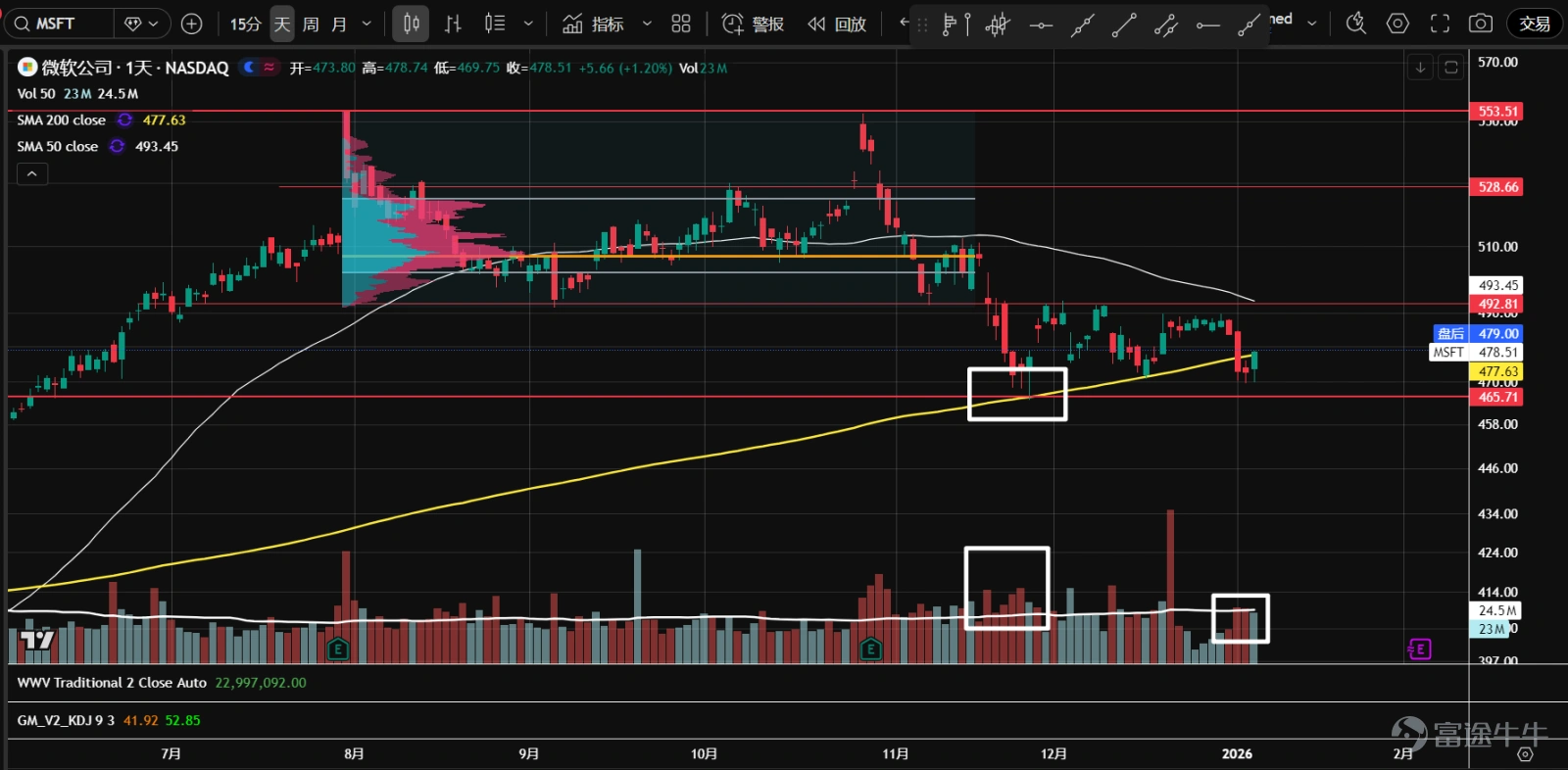The width and height of the screenshot is (1568, 770).
Task: Click the 492.81 red price label
Action: [1497, 304]
